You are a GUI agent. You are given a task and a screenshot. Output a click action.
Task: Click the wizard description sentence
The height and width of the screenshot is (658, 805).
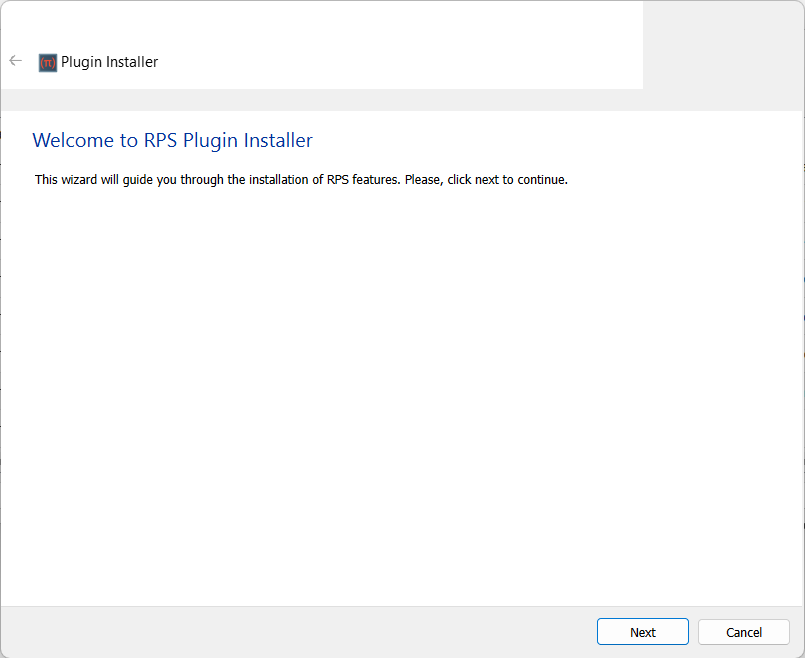pos(301,180)
